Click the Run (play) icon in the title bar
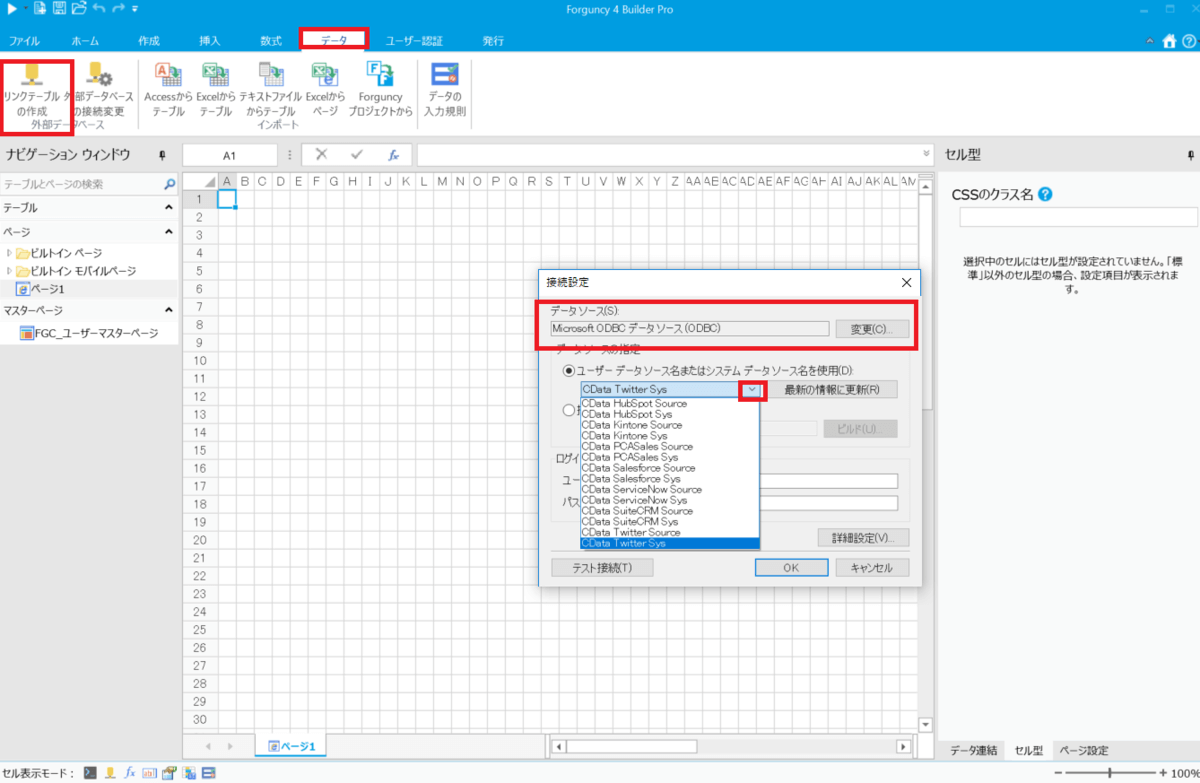The image size is (1200, 783). 11,9
